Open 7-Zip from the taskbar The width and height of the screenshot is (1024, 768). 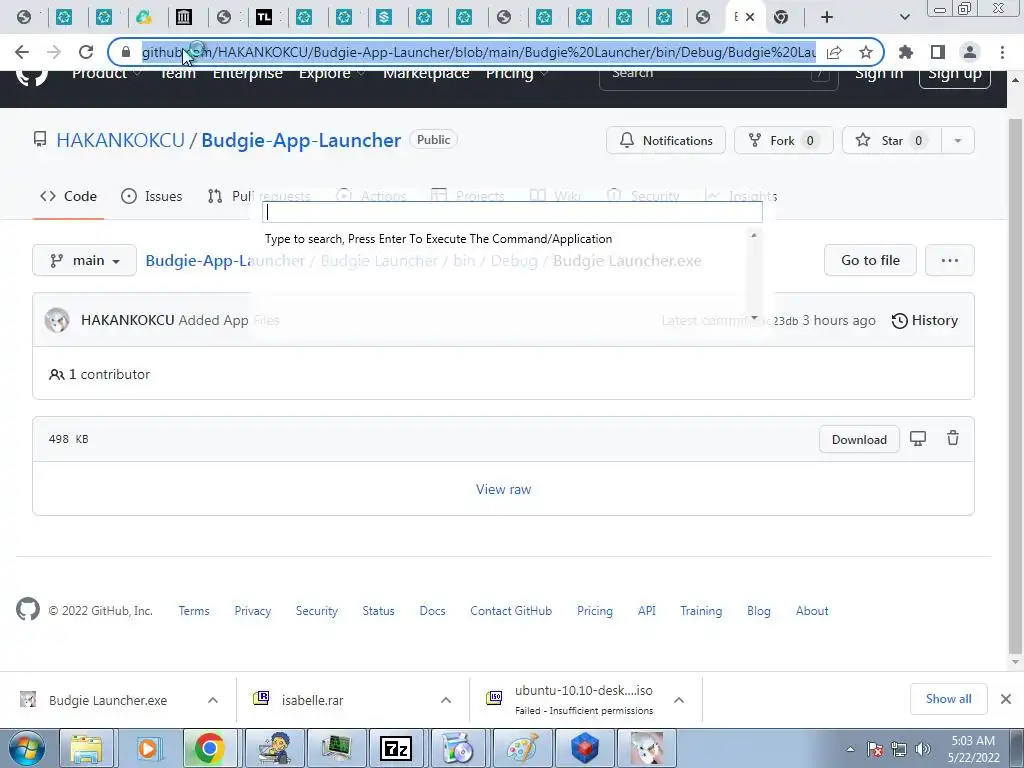pos(396,748)
